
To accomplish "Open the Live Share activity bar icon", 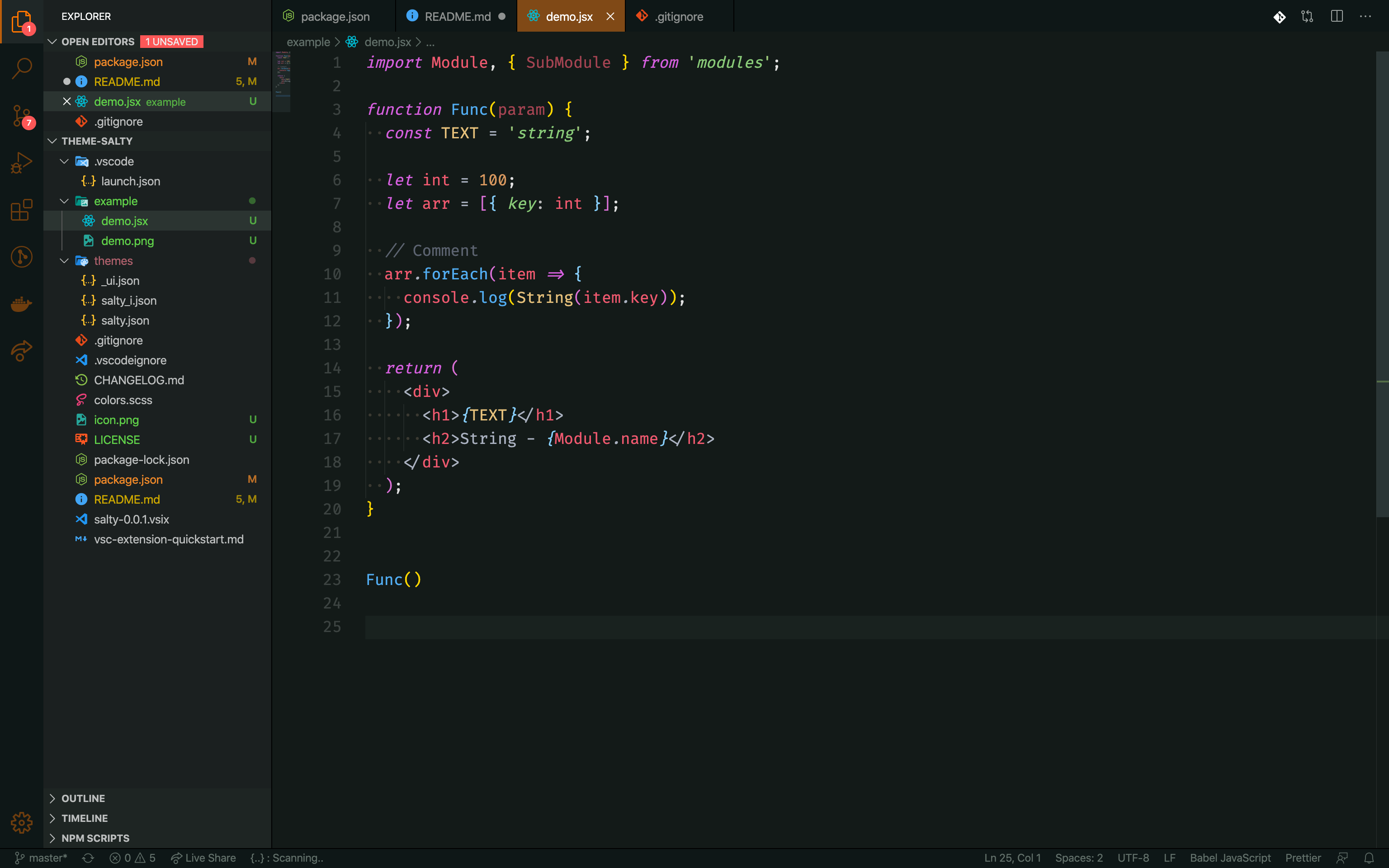I will click(x=21, y=351).
